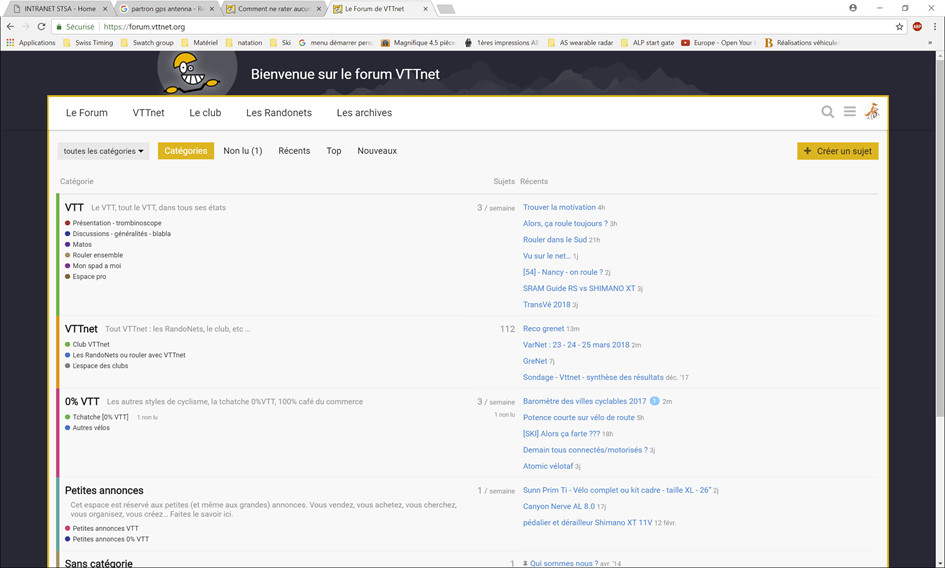945x568 pixels.
Task: Open 'Les Randonets' menu item
Action: [279, 113]
